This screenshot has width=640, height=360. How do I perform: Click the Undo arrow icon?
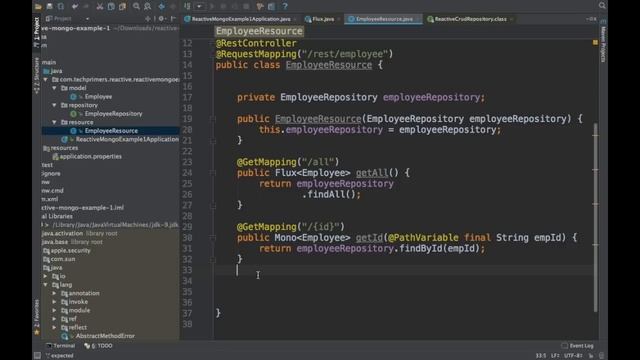(x=74, y=6)
